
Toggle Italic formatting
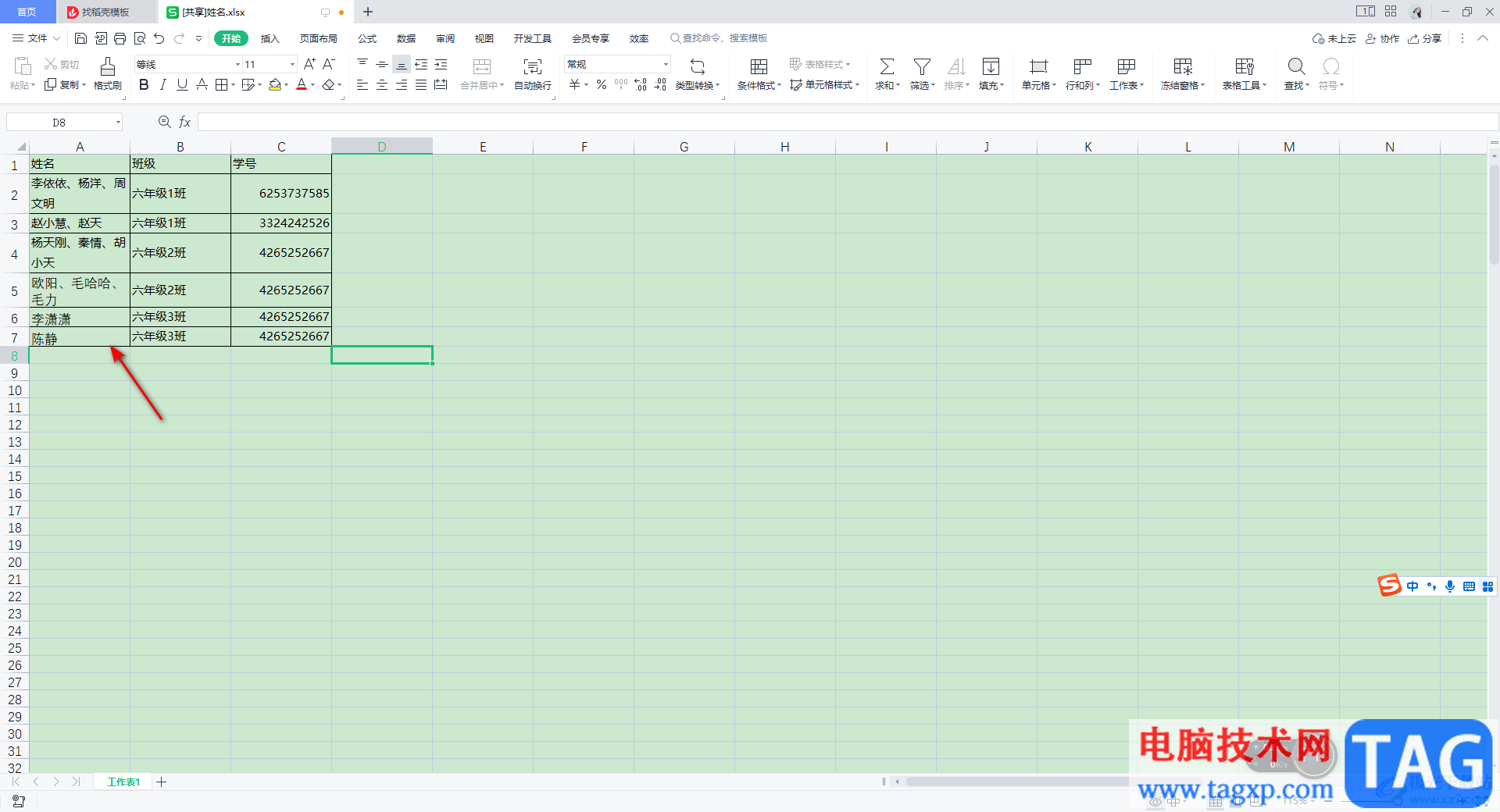(162, 84)
